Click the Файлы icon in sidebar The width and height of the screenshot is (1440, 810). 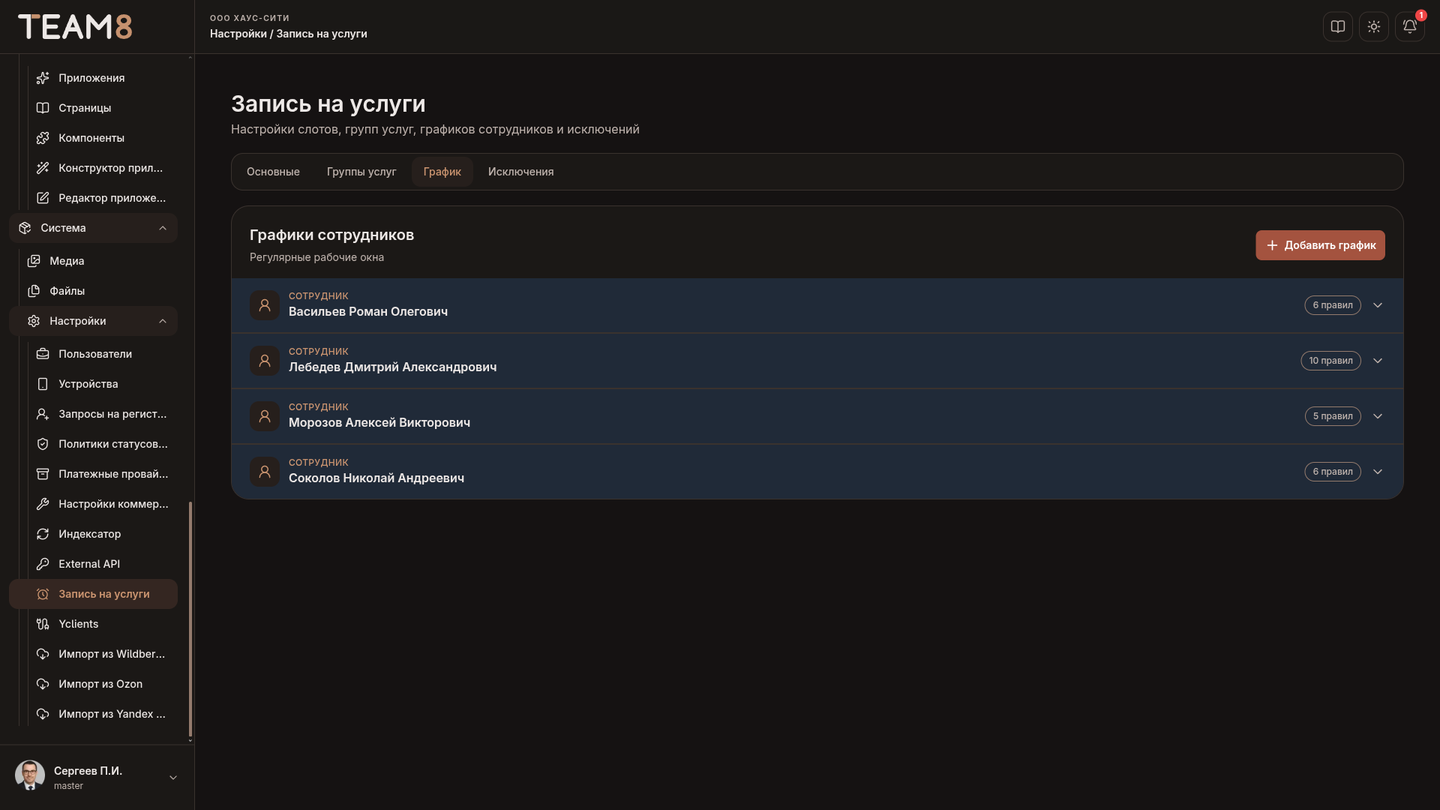34,291
